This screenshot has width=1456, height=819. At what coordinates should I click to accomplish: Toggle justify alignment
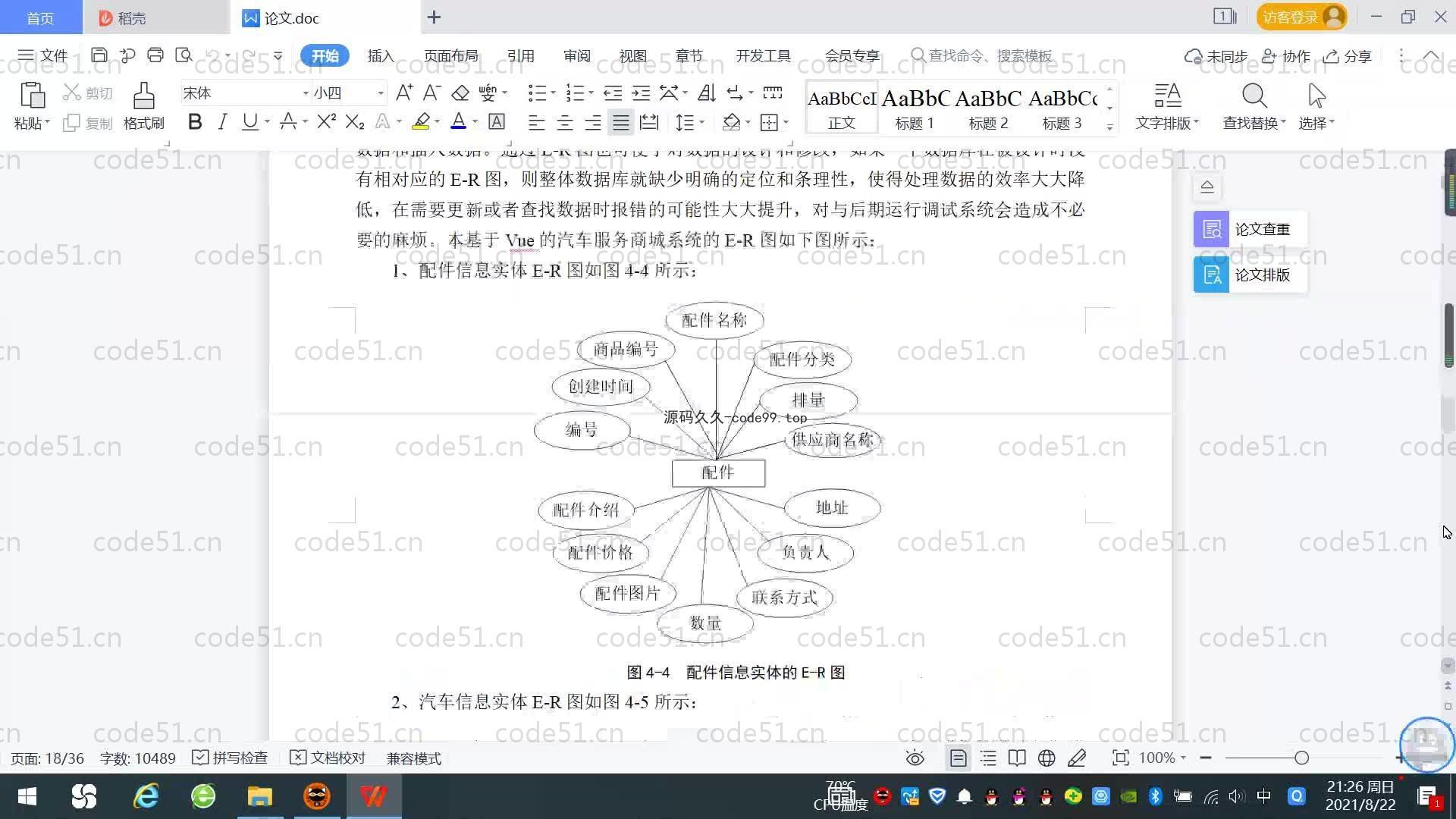pyautogui.click(x=621, y=122)
